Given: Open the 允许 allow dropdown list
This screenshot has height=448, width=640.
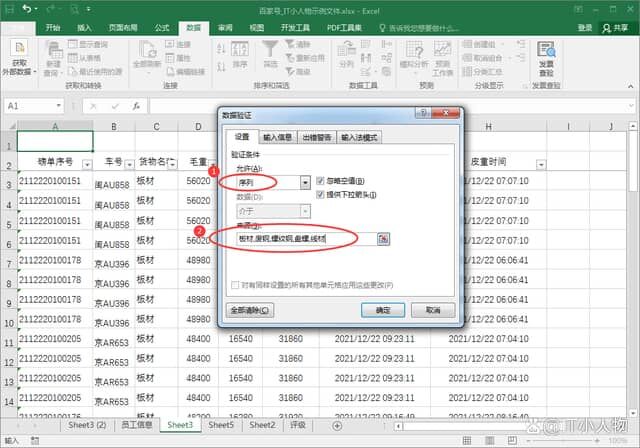Looking at the screenshot, I should (x=305, y=183).
